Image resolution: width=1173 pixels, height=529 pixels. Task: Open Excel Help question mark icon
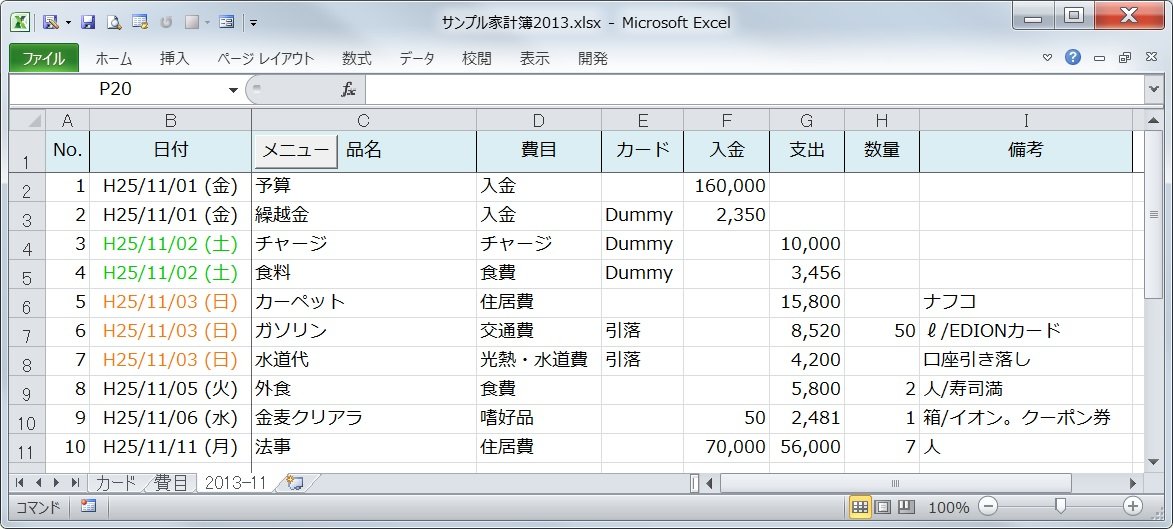pyautogui.click(x=1073, y=57)
